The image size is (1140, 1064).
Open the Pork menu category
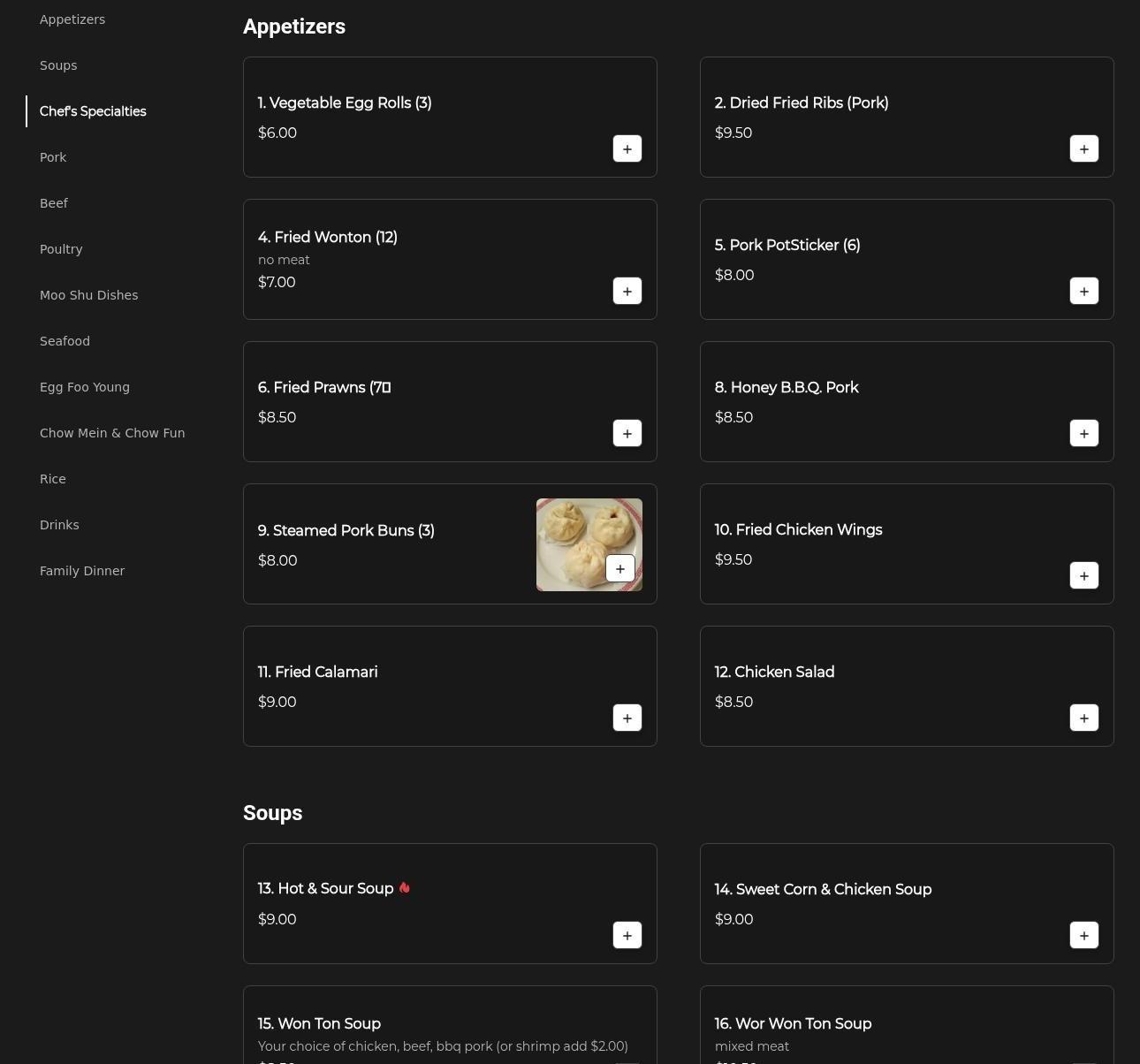(x=53, y=157)
